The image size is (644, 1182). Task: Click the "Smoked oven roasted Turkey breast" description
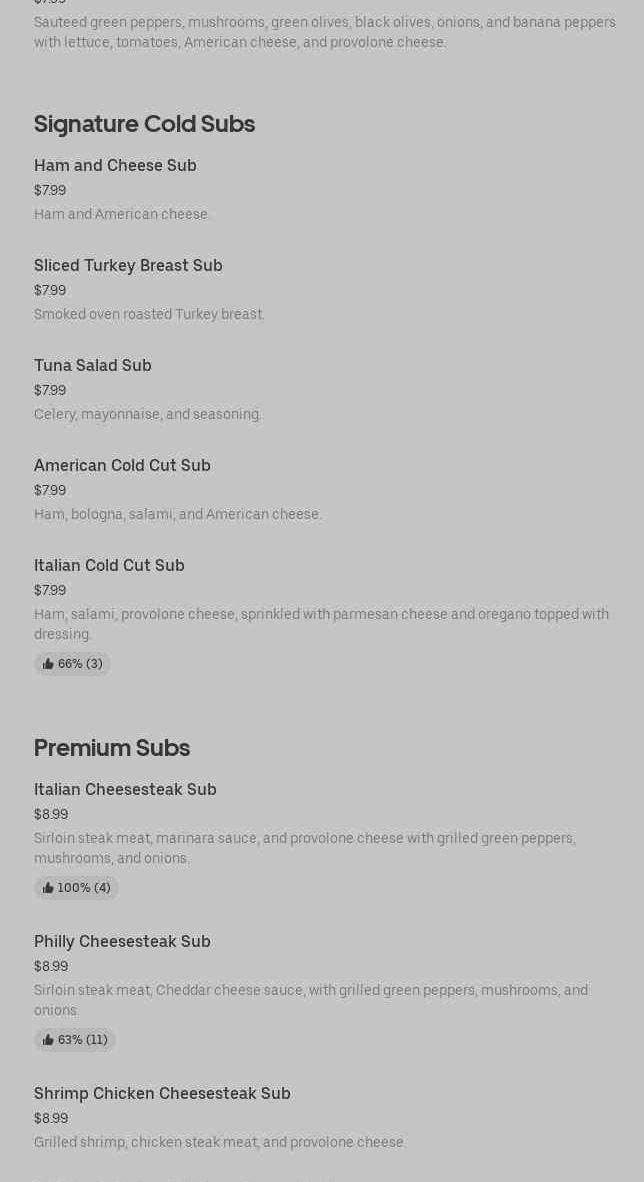[149, 314]
